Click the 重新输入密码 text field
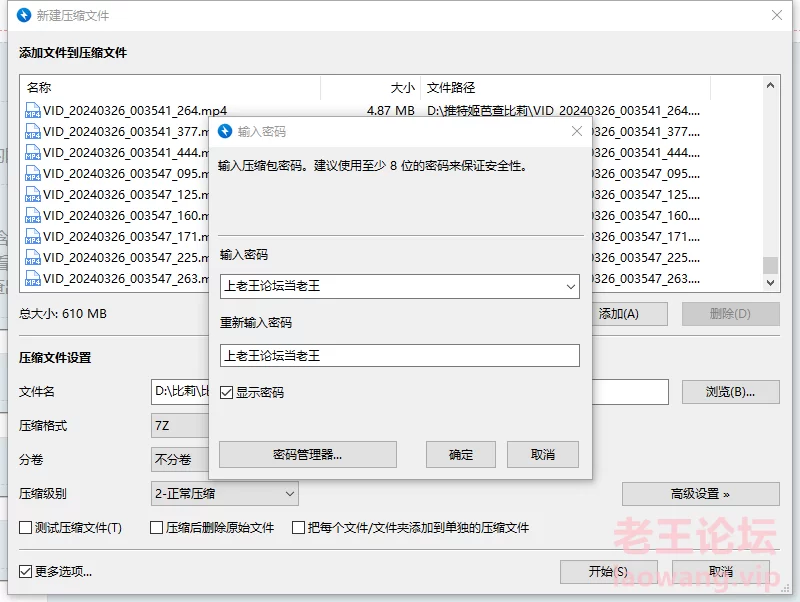Viewport: 800px width, 602px height. (400, 355)
